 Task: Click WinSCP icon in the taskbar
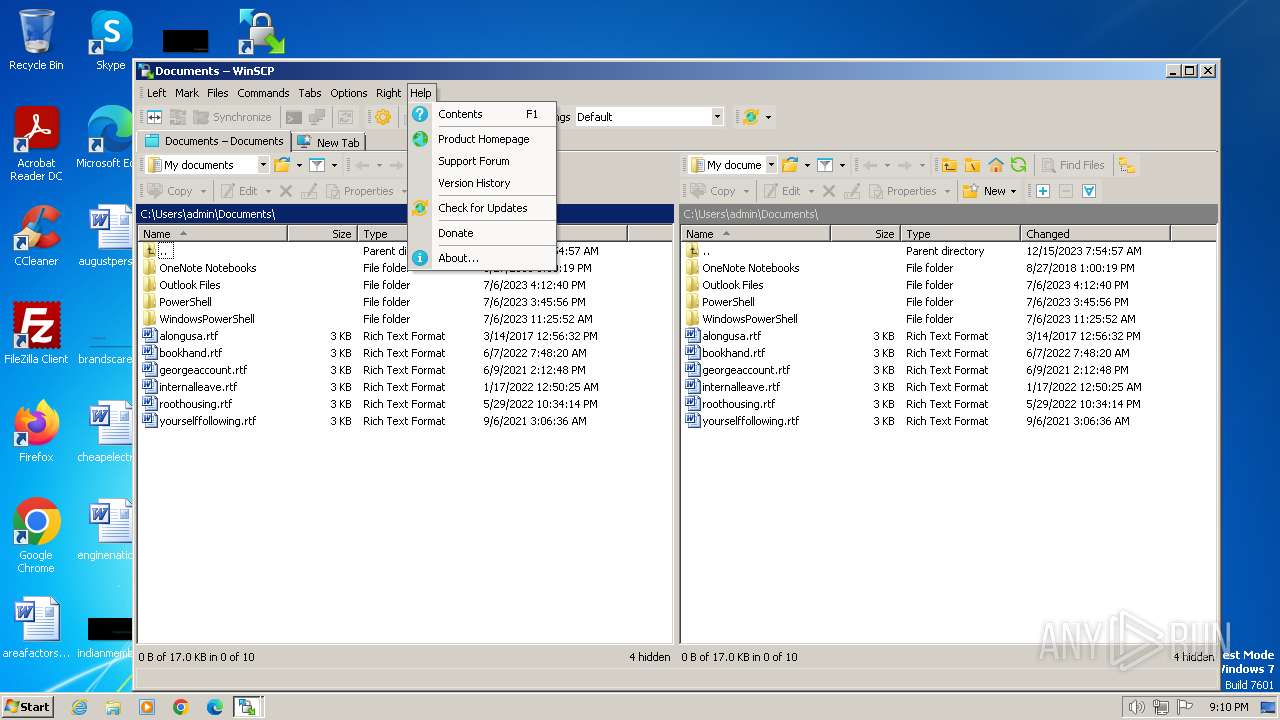pyautogui.click(x=246, y=707)
